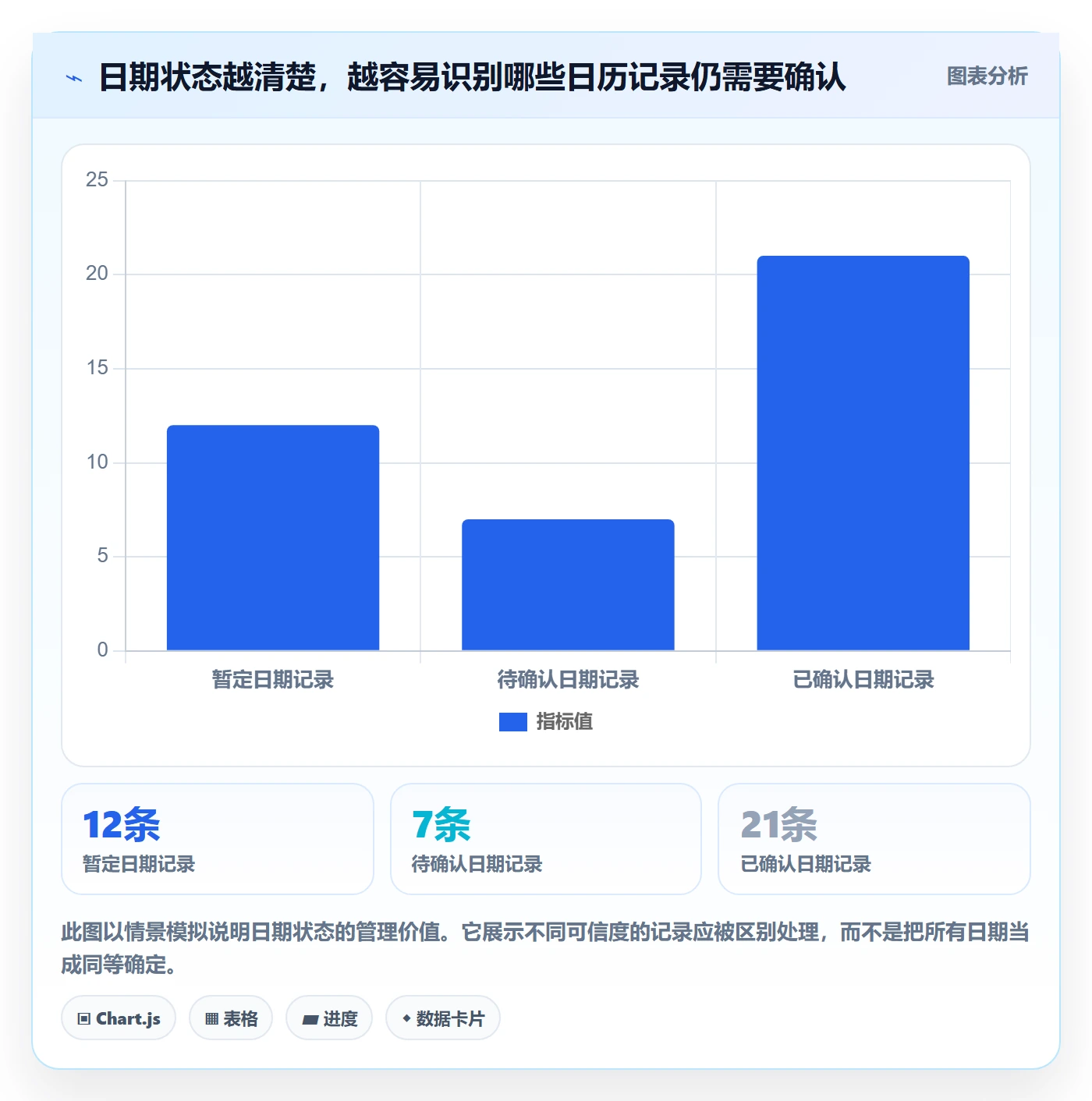The width and height of the screenshot is (1092, 1101).
Task: Click the y-axis tick label 10
Action: point(97,462)
